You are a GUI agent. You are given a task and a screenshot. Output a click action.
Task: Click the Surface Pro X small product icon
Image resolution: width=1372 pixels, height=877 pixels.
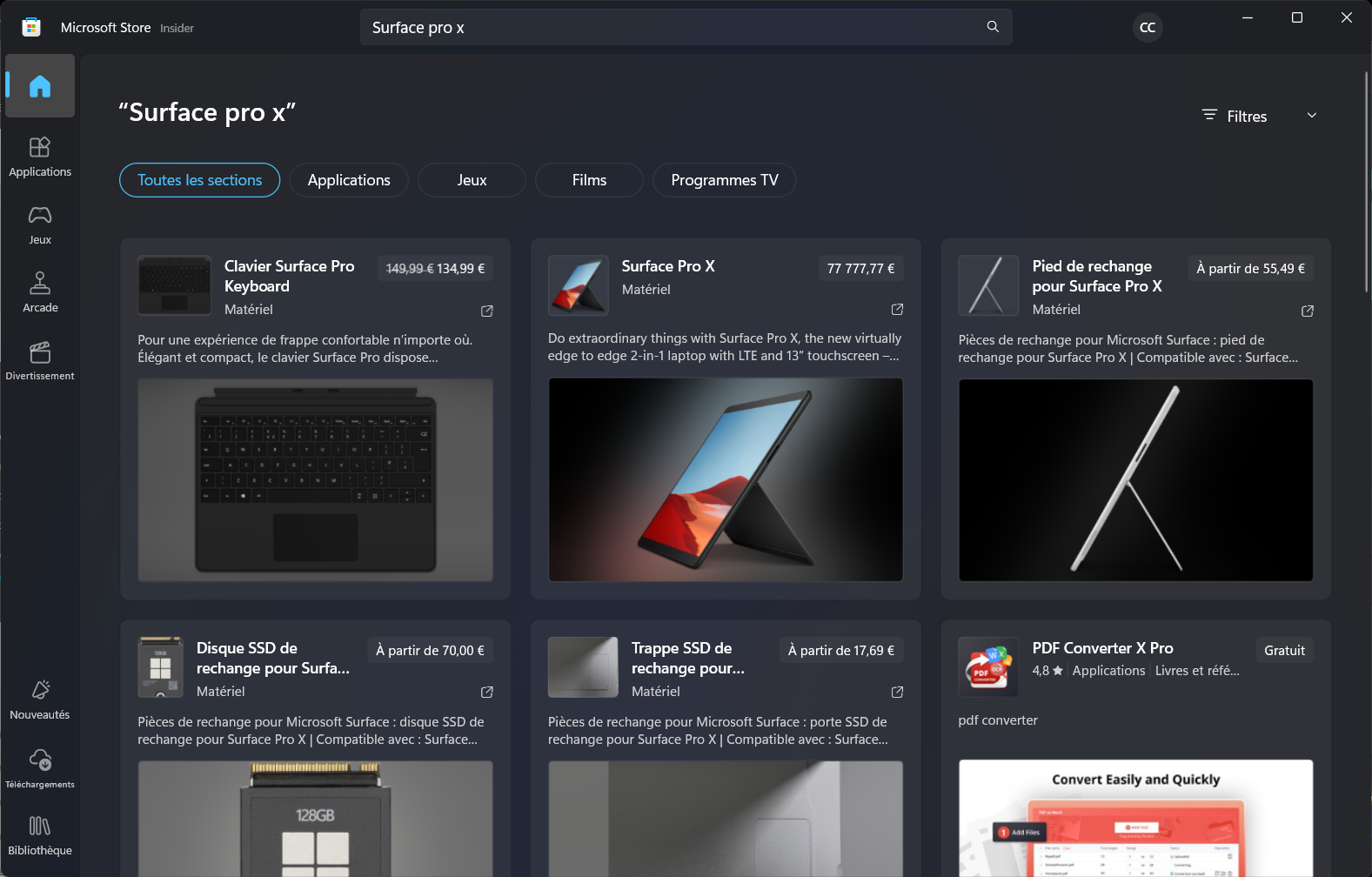[x=579, y=285]
